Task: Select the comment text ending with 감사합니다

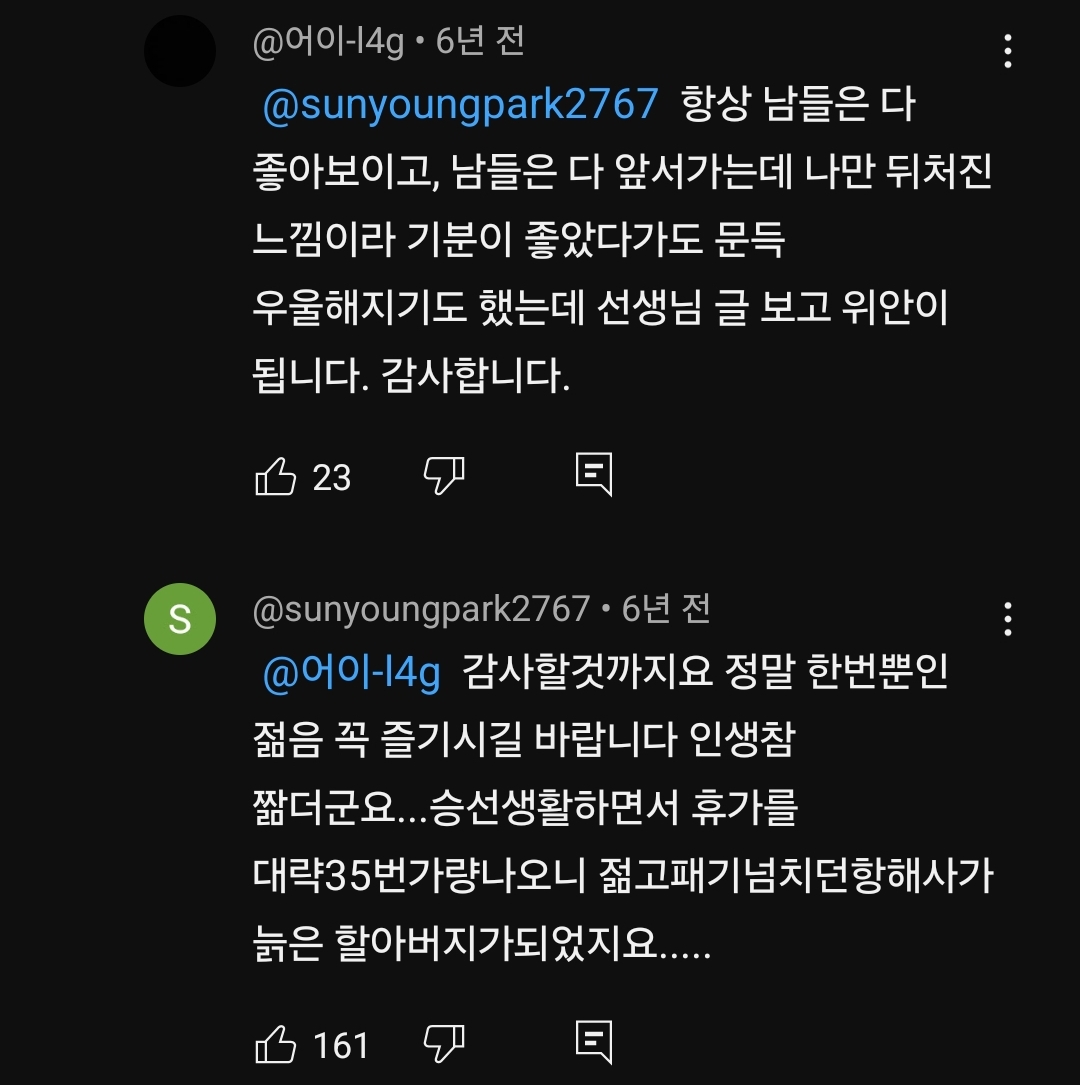Action: [623, 239]
